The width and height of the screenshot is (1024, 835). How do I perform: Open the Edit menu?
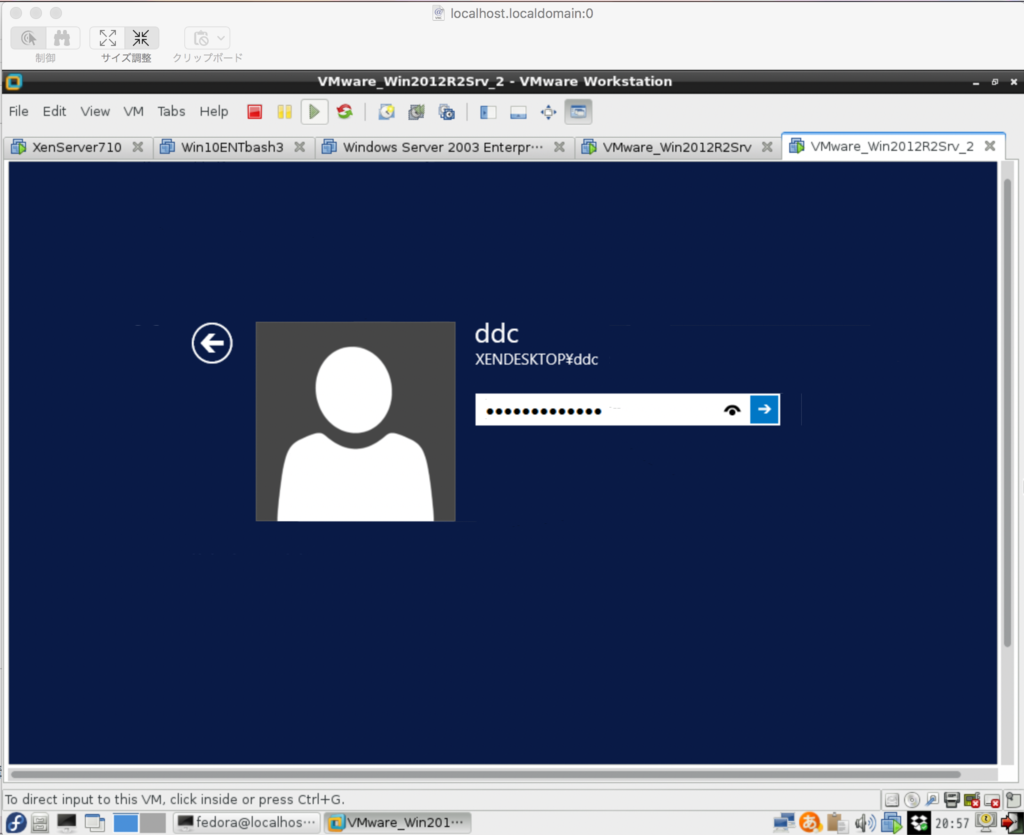(54, 111)
